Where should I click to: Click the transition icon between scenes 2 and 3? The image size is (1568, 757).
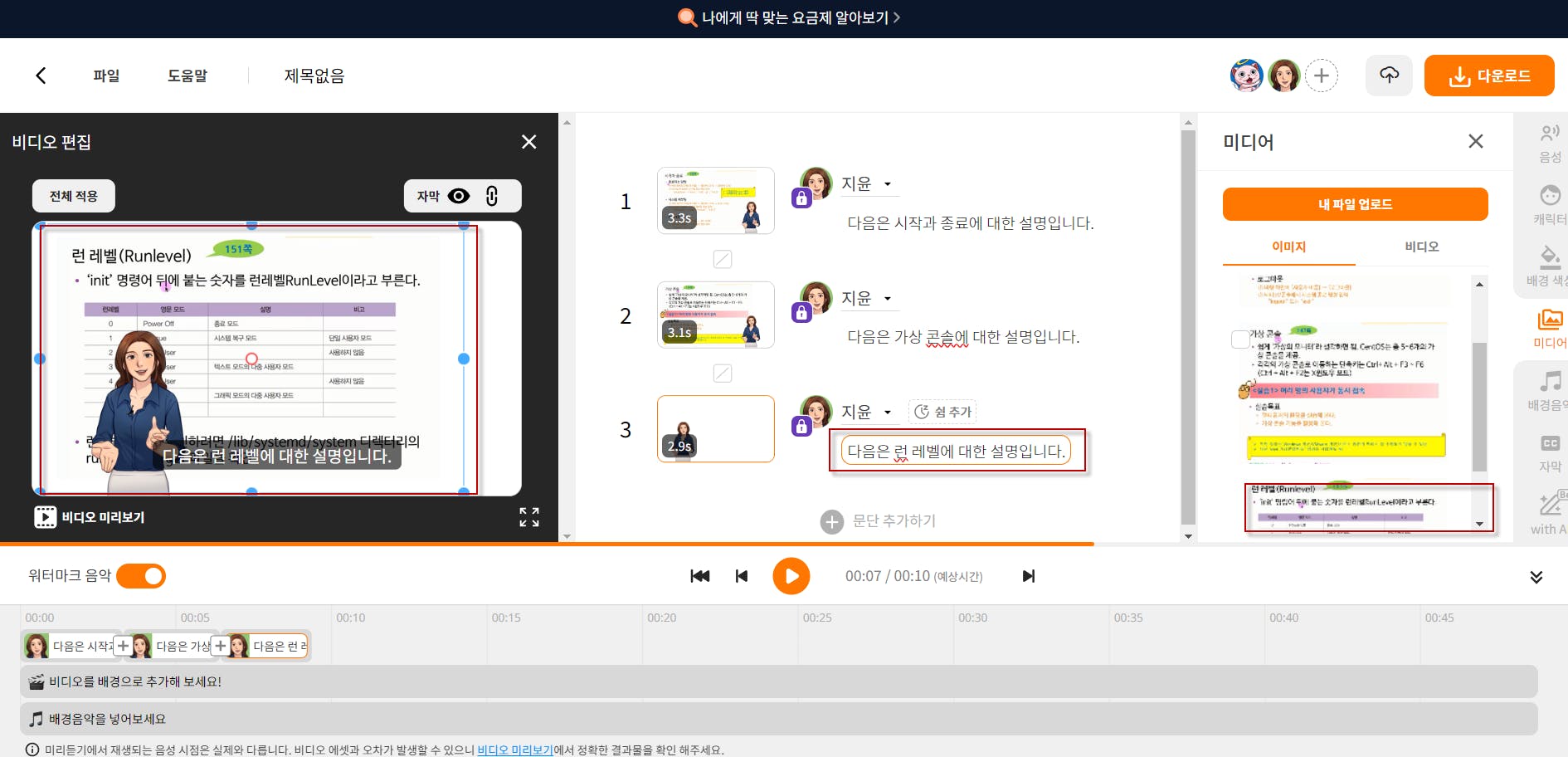click(x=723, y=374)
